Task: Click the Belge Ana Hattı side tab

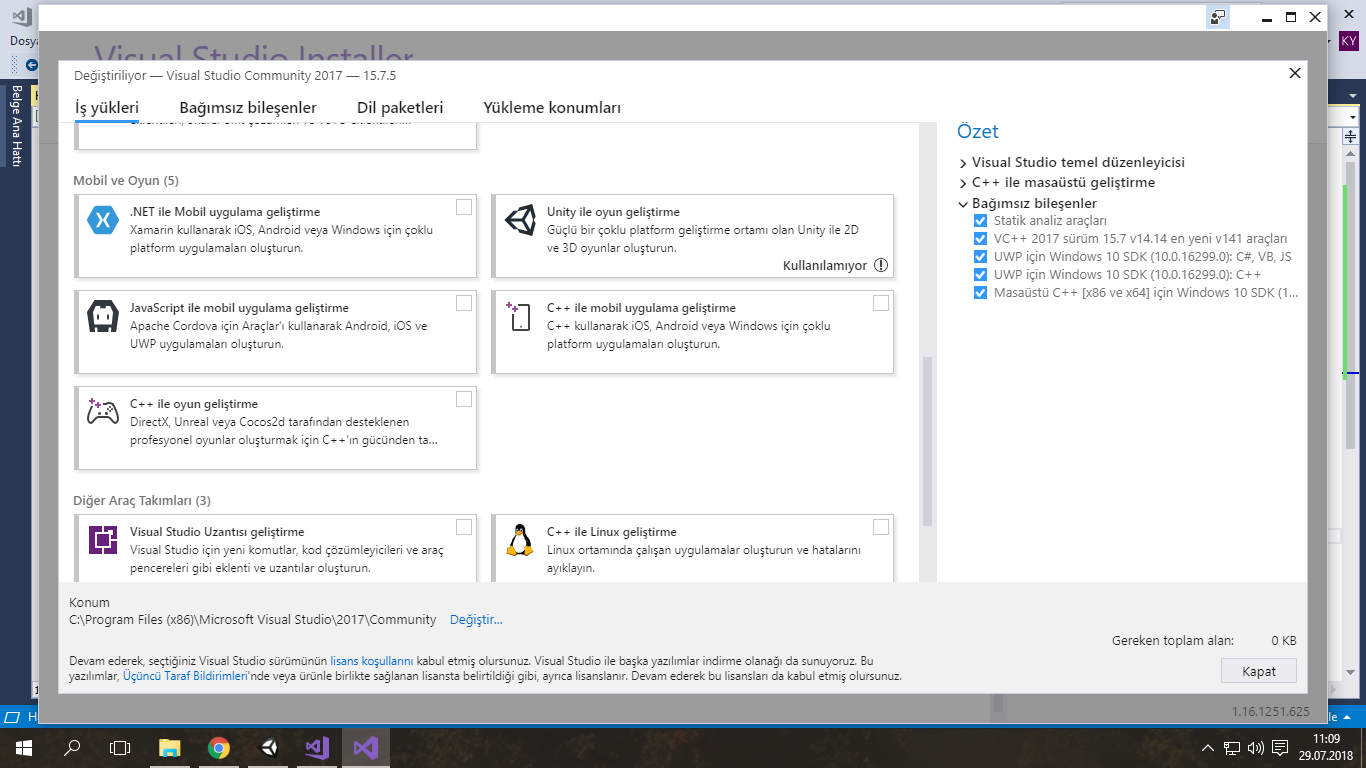Action: (x=15, y=126)
